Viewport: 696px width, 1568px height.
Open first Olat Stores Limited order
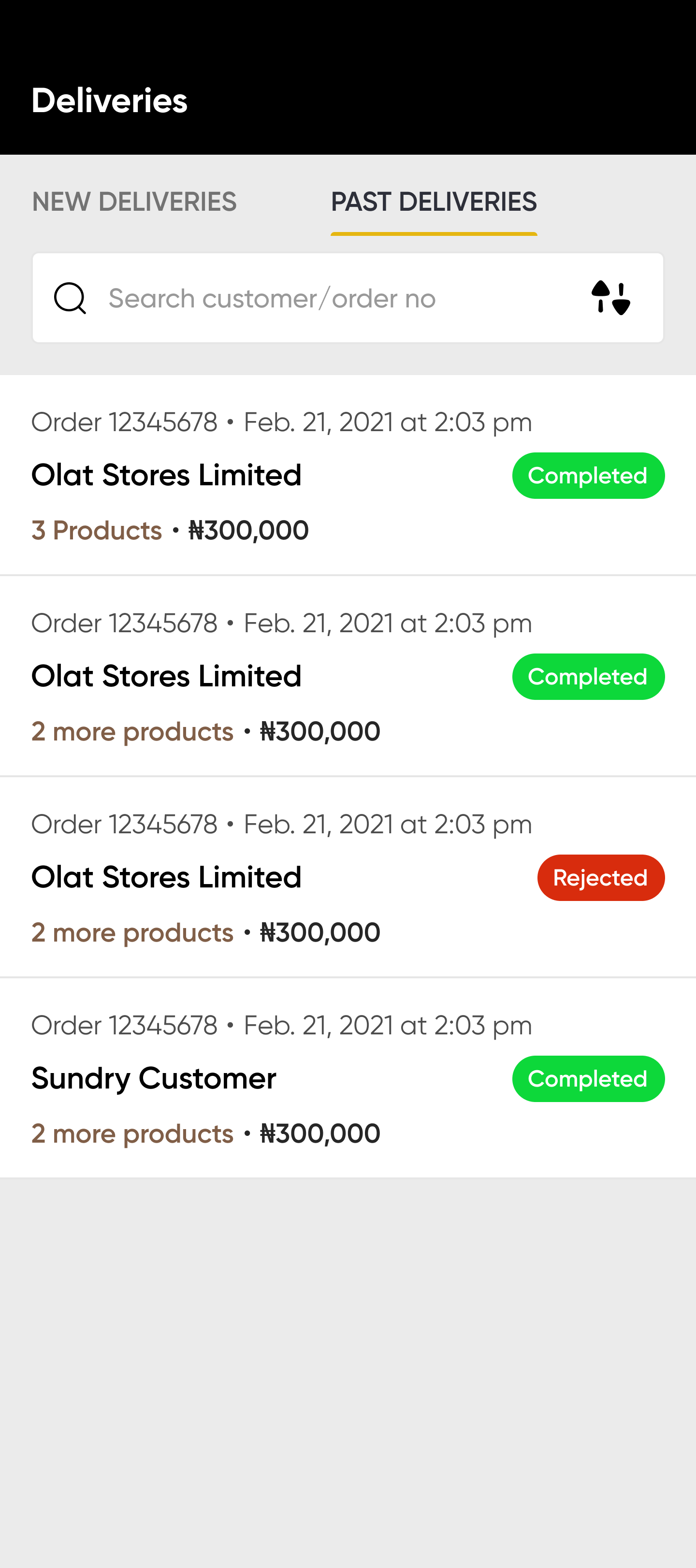tap(166, 476)
